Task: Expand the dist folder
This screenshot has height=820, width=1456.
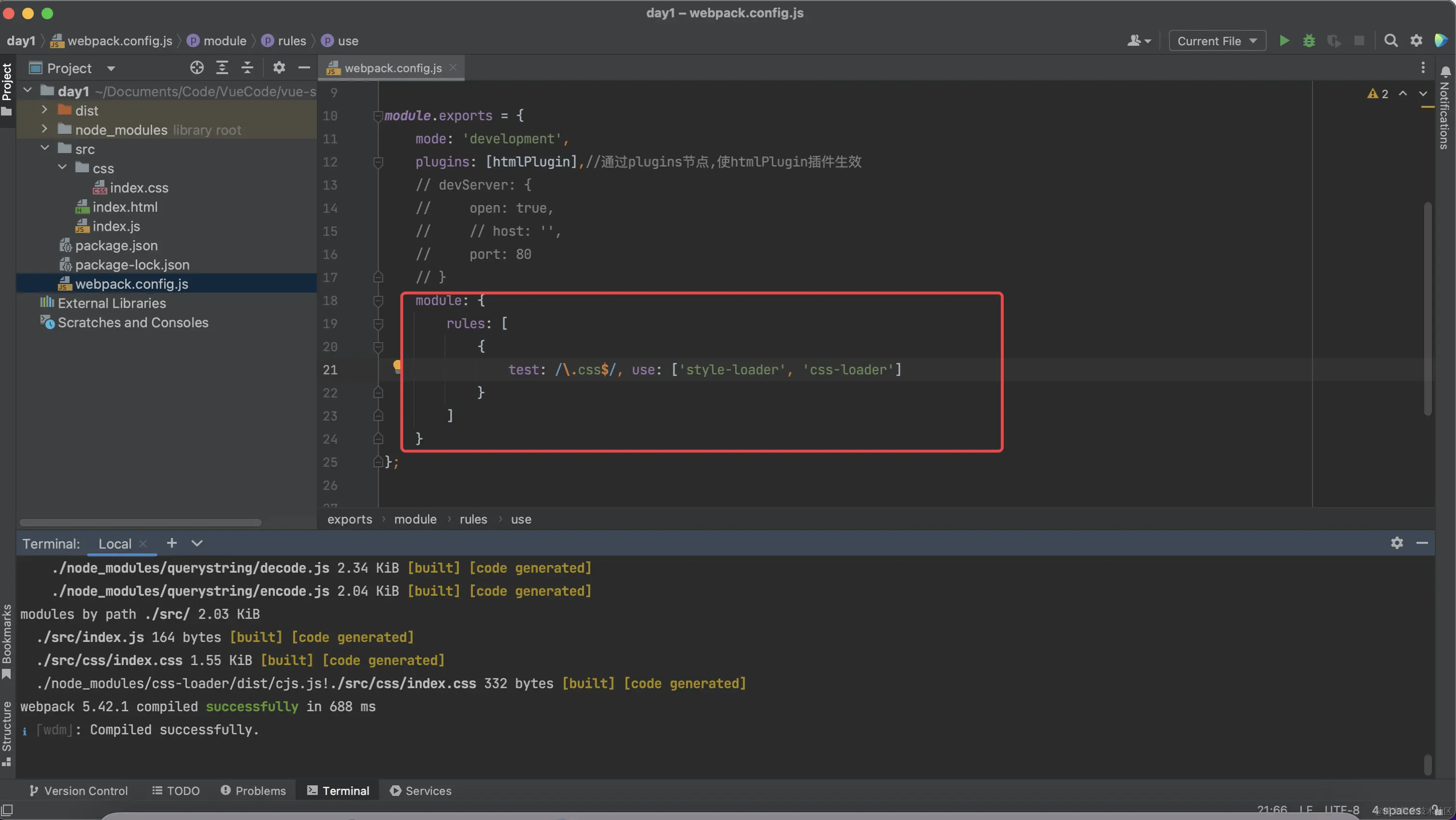Action: coord(45,110)
